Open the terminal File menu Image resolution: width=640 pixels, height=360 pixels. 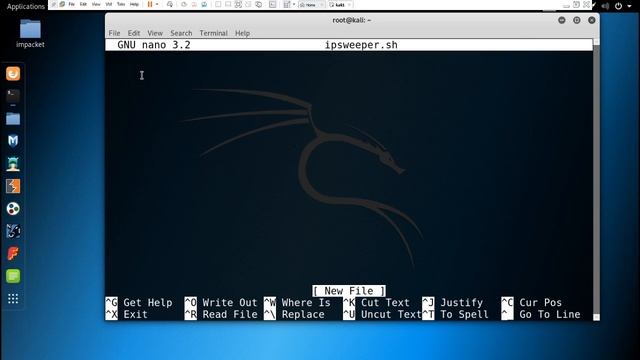click(x=114, y=33)
